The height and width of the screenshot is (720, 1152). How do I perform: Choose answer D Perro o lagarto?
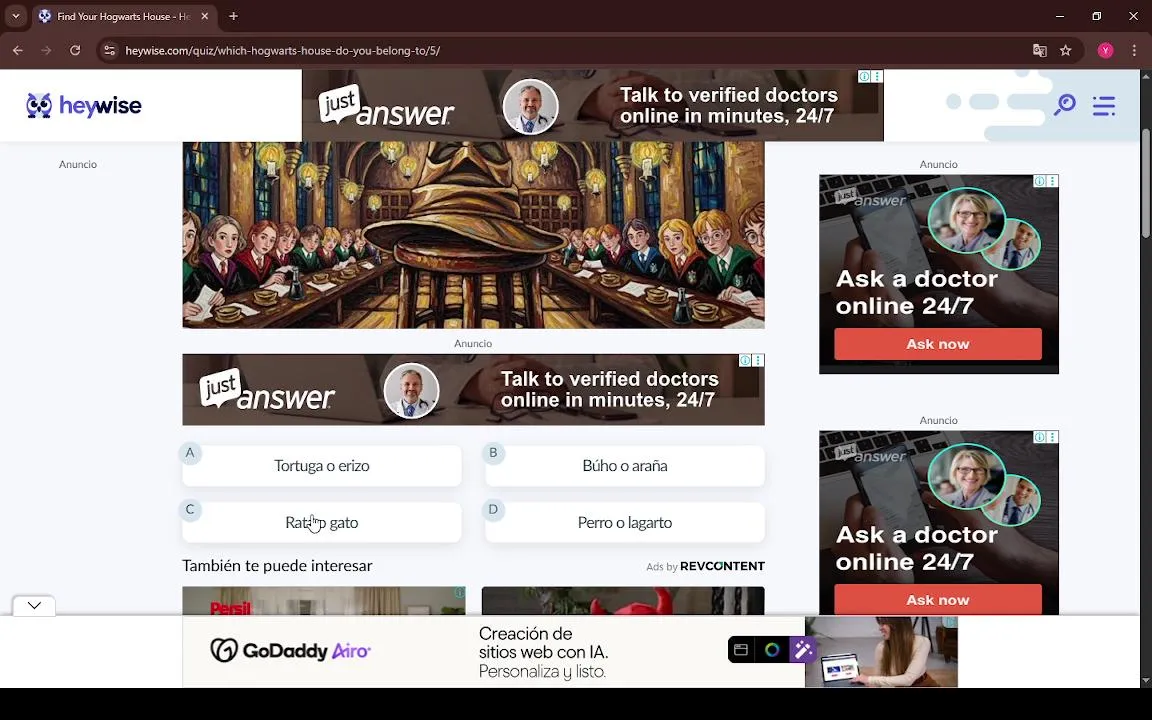click(x=624, y=522)
